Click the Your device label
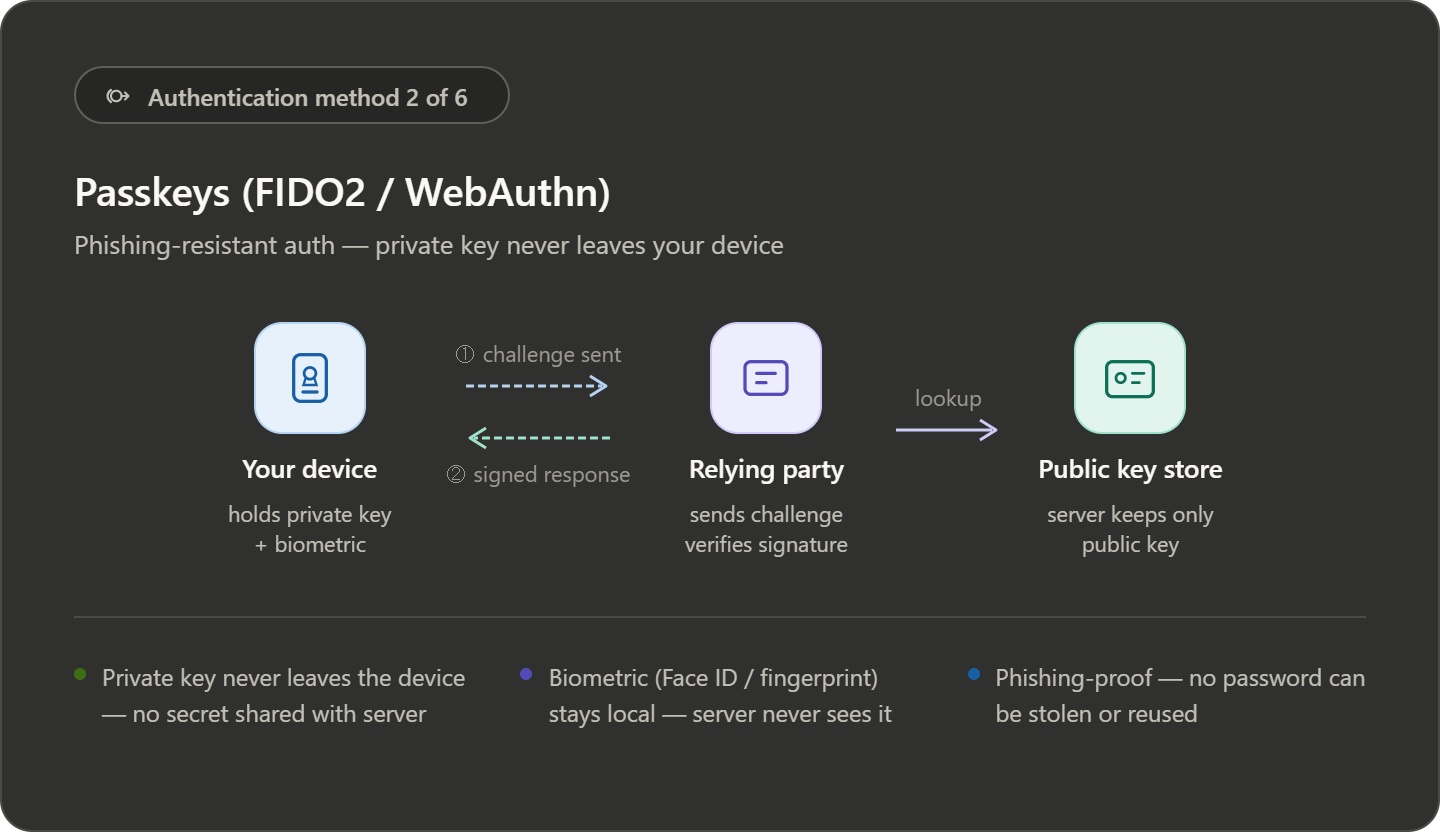Image resolution: width=1440 pixels, height=832 pixels. [x=310, y=469]
